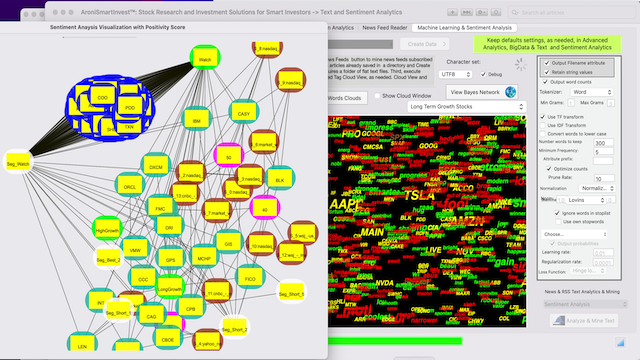640x360 pixels.
Task: Click the green progress bar at bottom
Action: pos(395,341)
